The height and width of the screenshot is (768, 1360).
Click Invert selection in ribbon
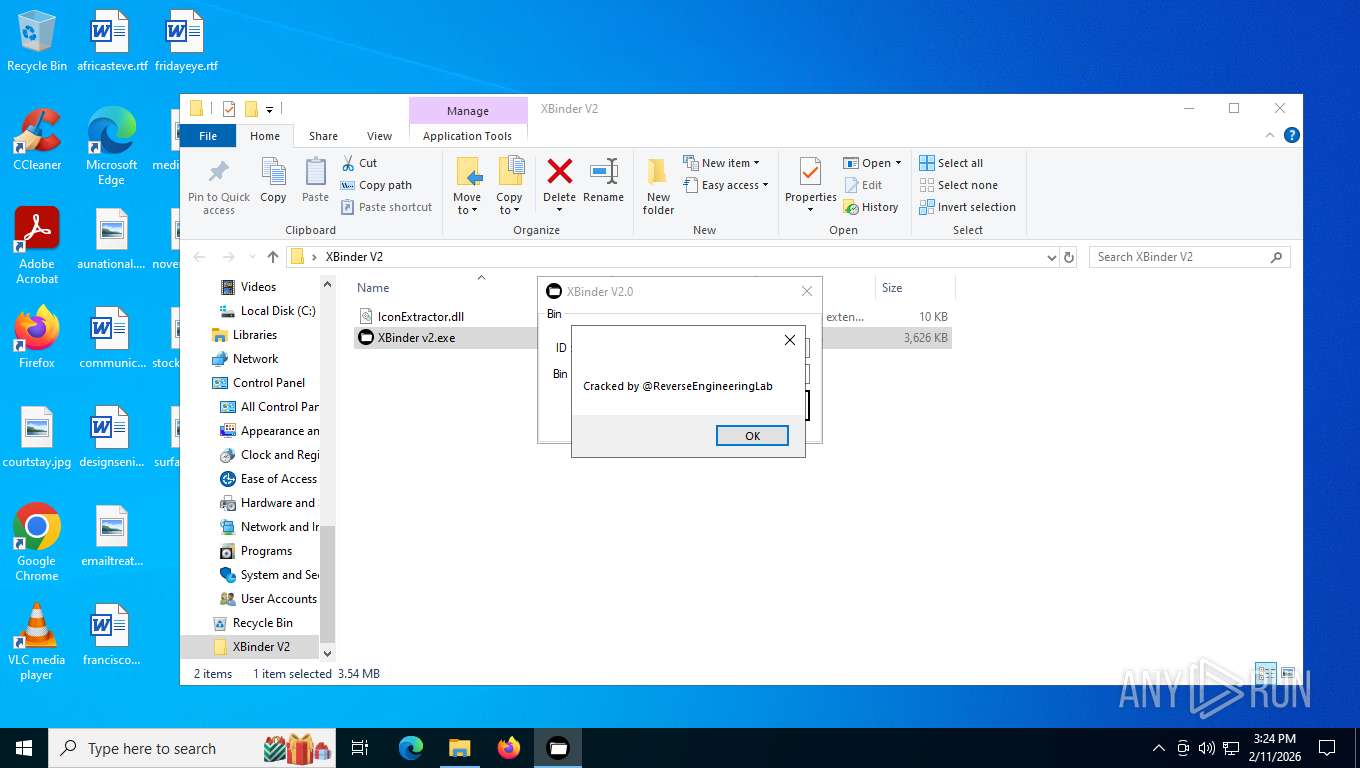(x=967, y=207)
